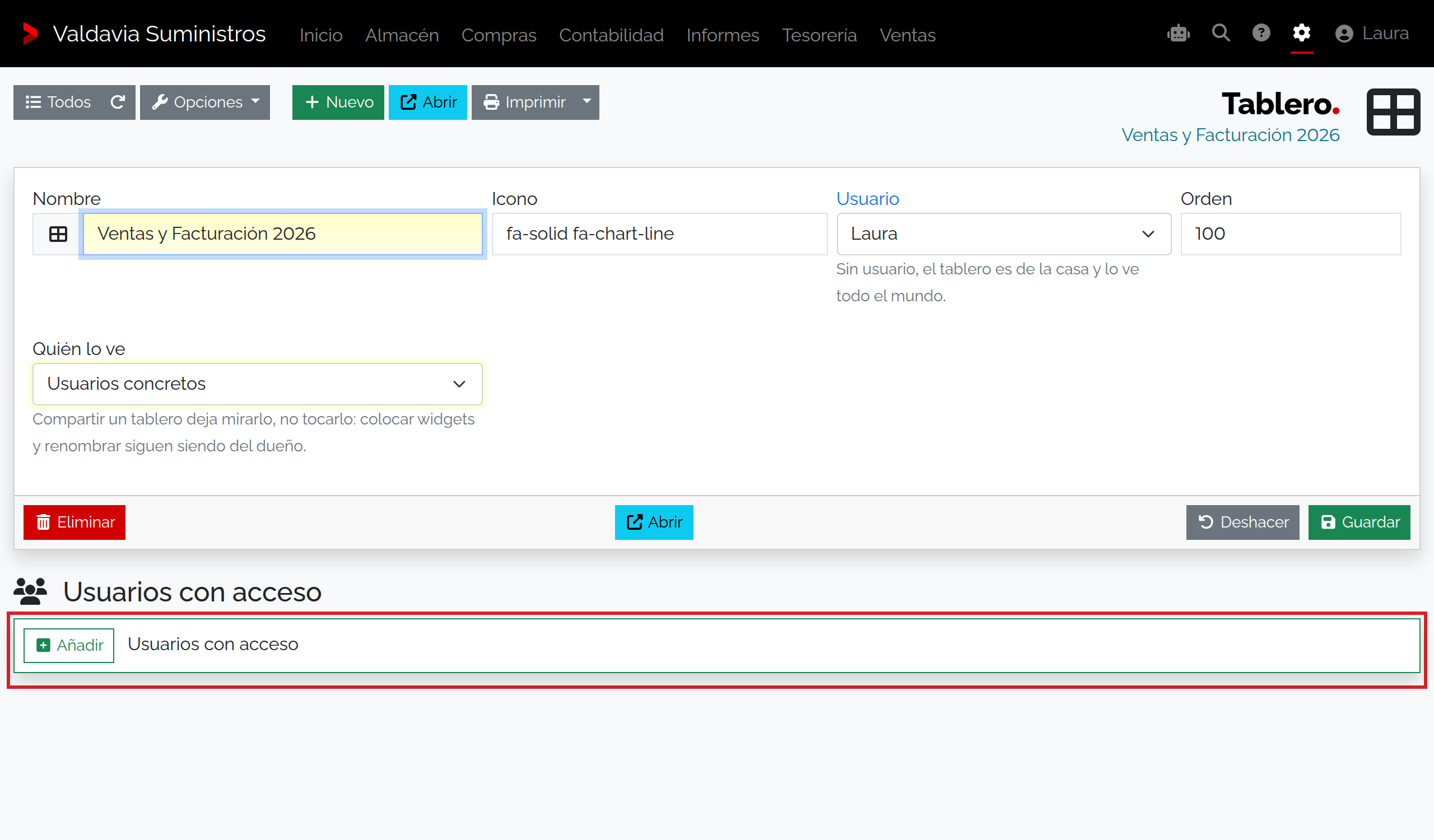Open Laura's user account menu
The height and width of the screenshot is (840, 1434).
tap(1371, 34)
